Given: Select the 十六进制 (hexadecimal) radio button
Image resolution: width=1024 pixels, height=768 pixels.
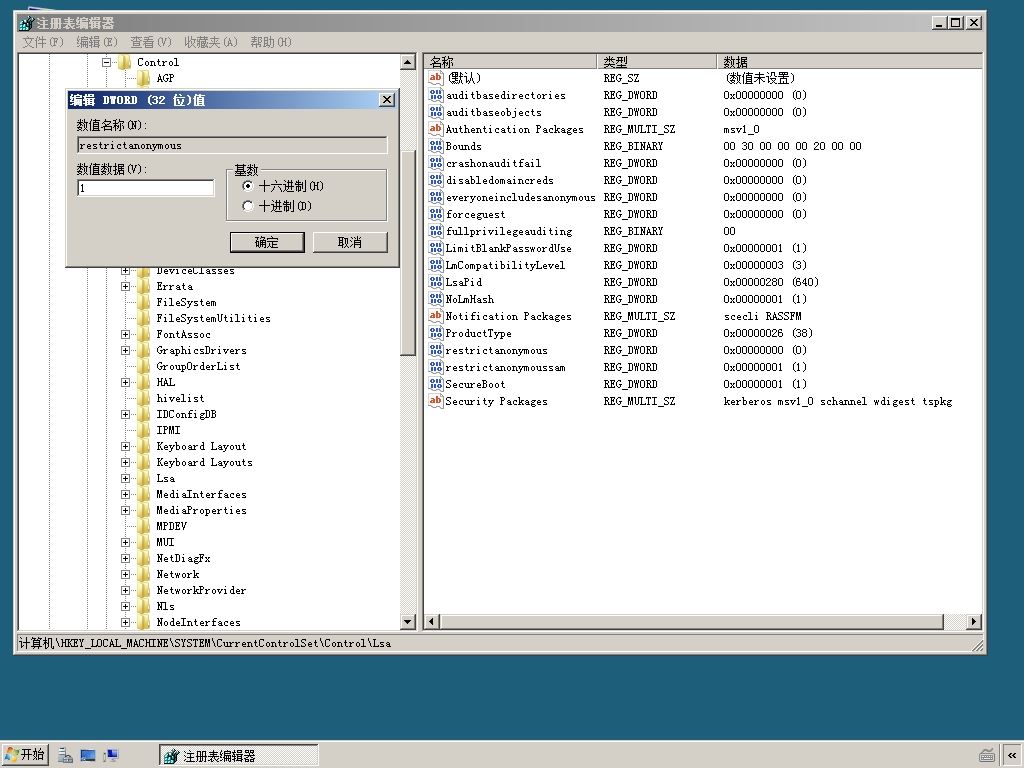Looking at the screenshot, I should [x=248, y=186].
